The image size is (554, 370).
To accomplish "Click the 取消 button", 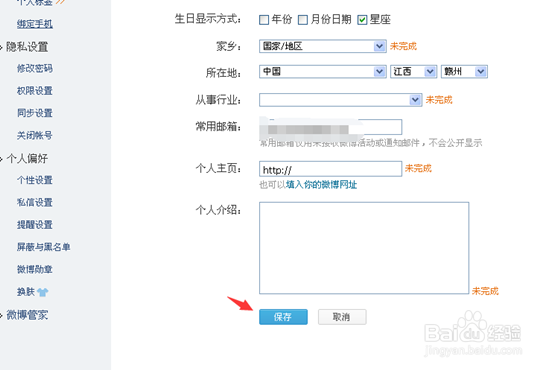I will pyautogui.click(x=342, y=317).
